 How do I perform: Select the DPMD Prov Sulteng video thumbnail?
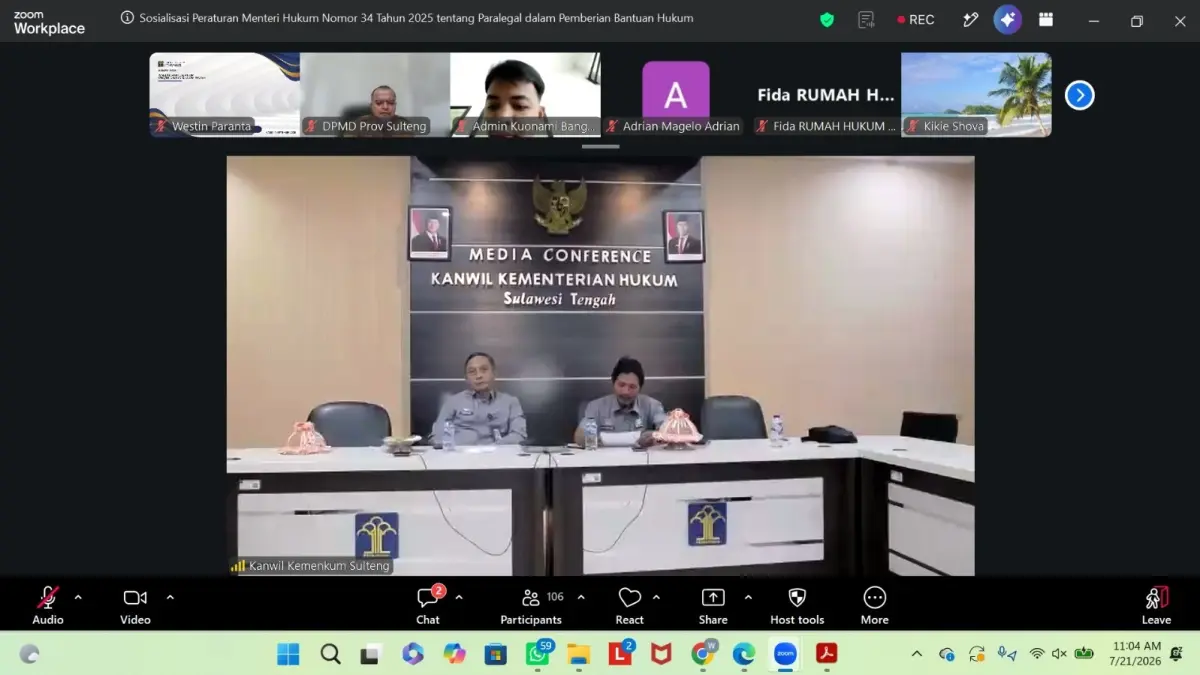point(375,94)
